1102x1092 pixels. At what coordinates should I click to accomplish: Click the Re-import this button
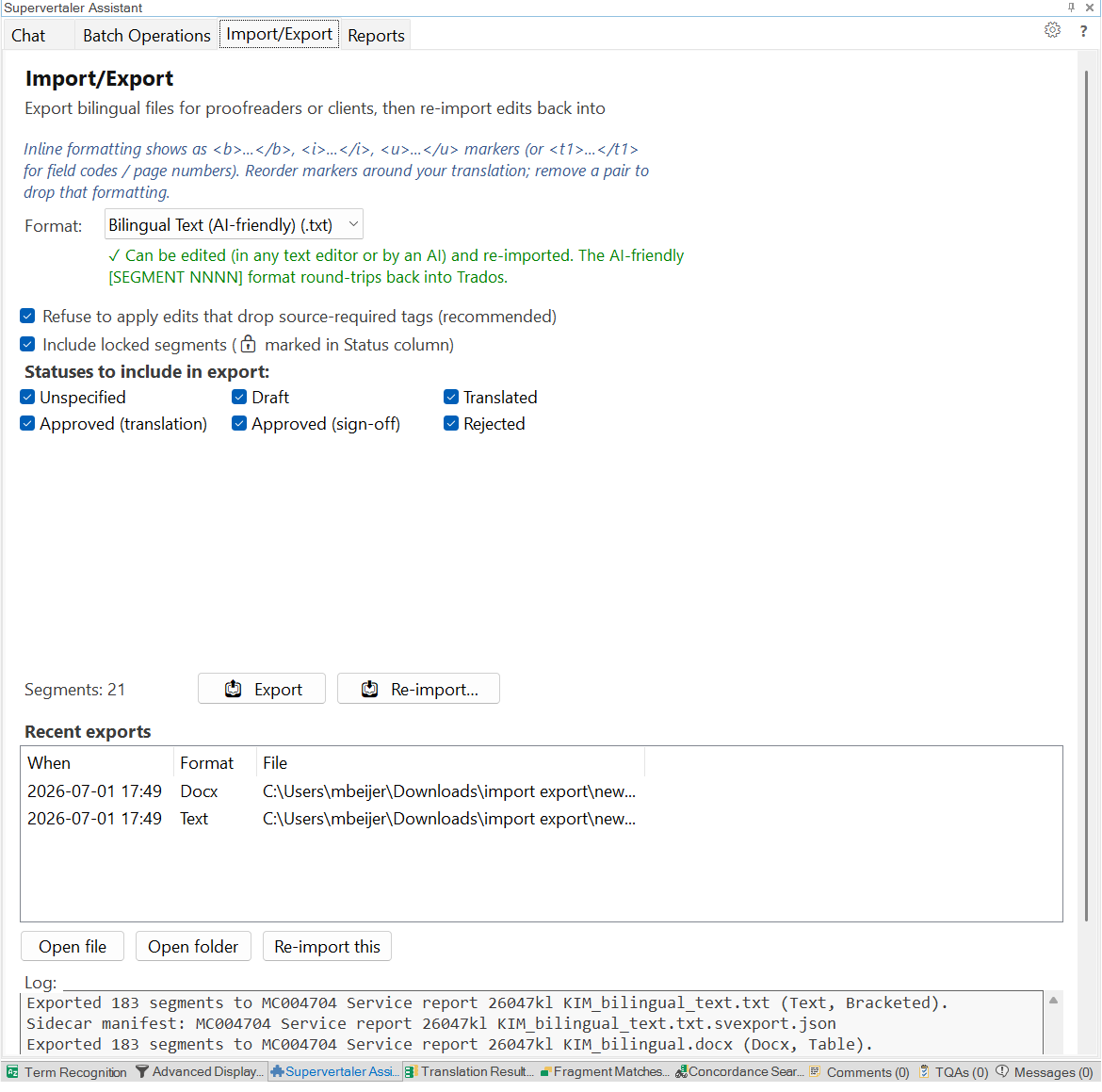[x=327, y=946]
